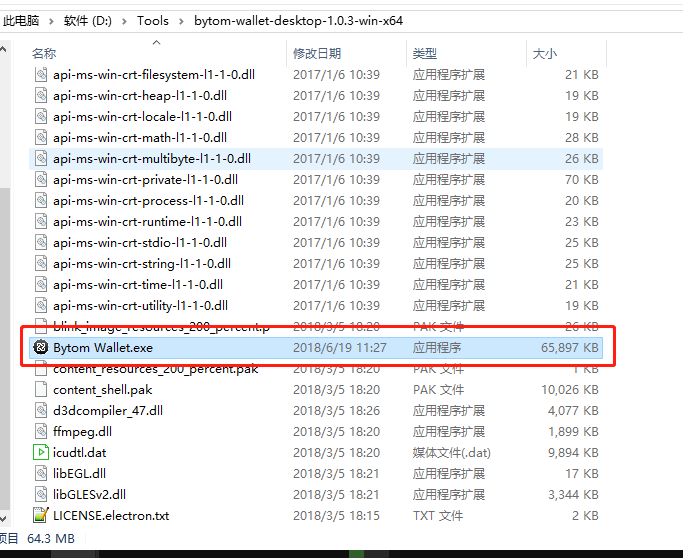Click the api-ms-win-crt-heap dll icon
Screen dimensions: 683x558
click(x=41, y=95)
